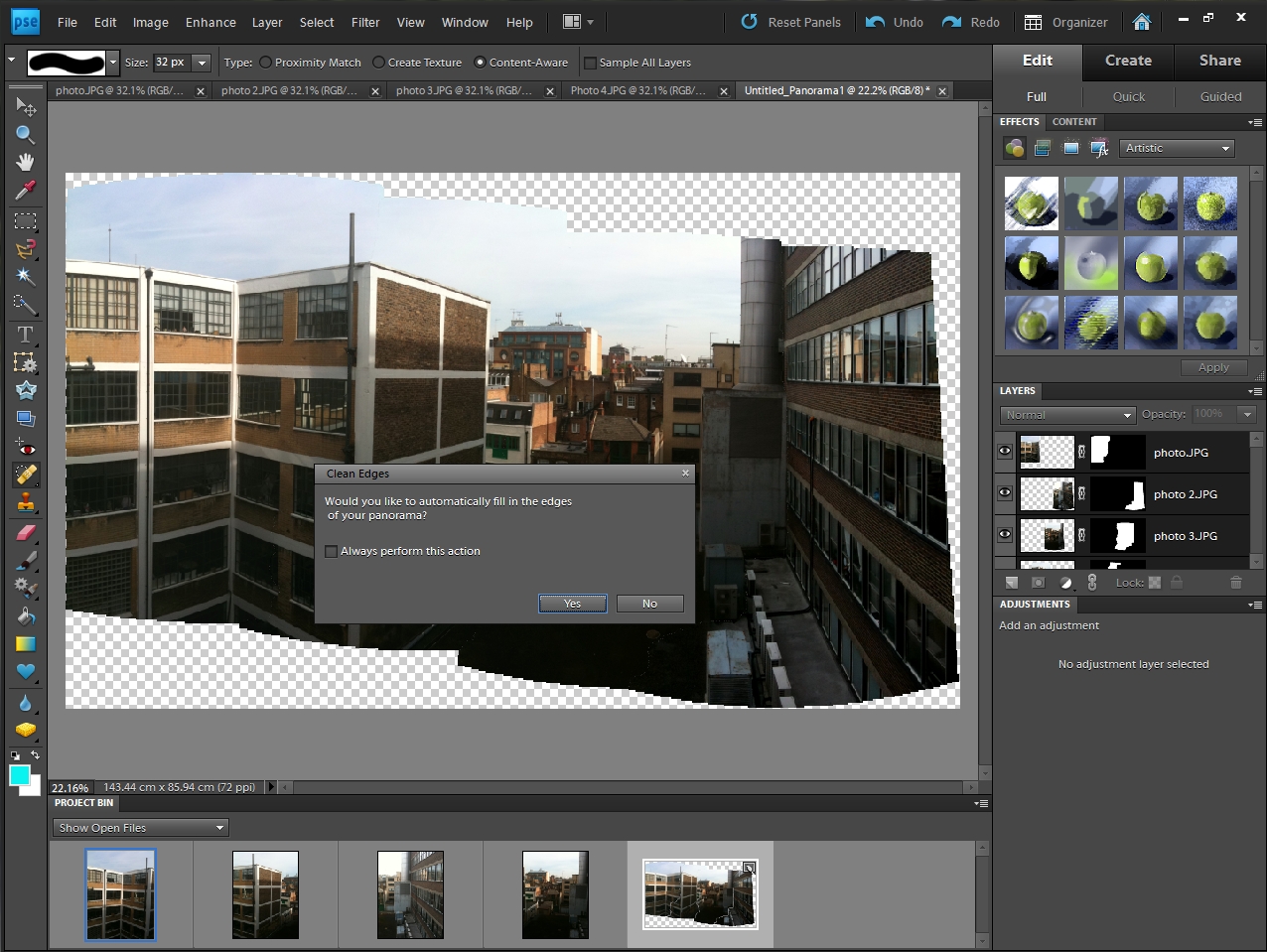1267x952 pixels.
Task: Select the Eraser tool
Action: 26,532
